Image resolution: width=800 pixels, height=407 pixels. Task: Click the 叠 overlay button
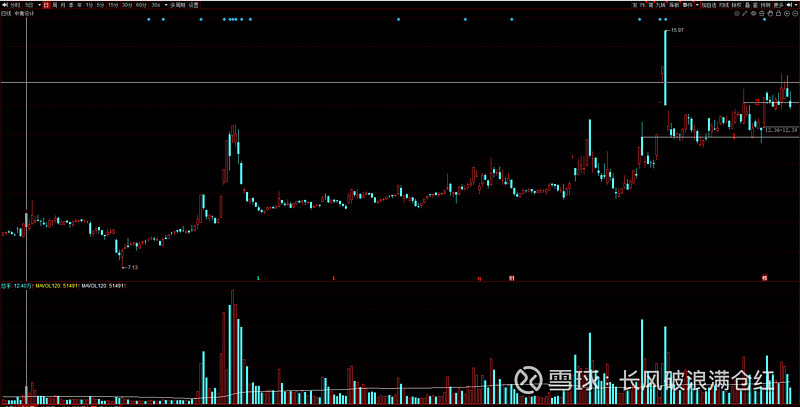[x=747, y=5]
